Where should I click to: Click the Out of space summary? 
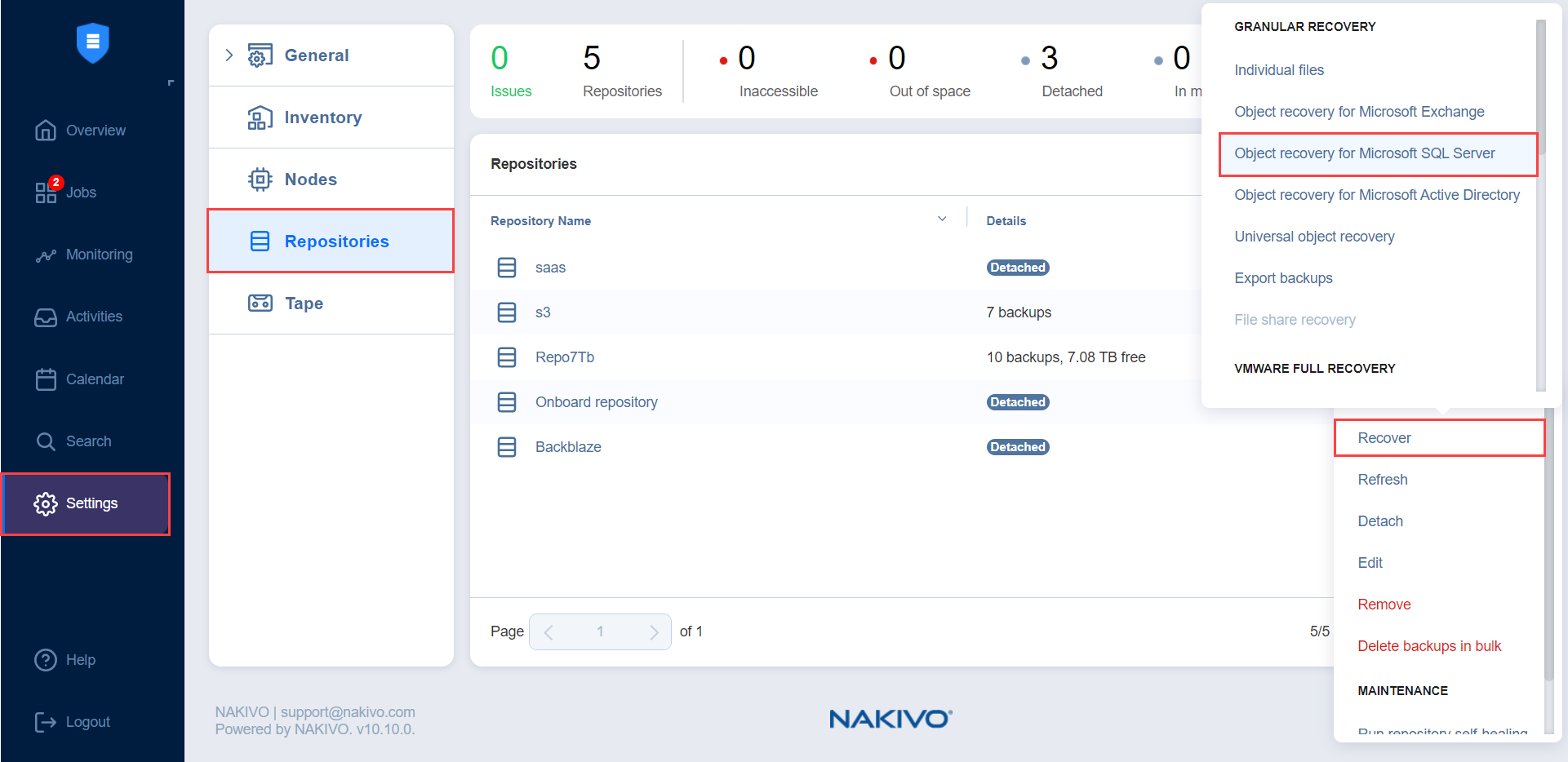[920, 72]
